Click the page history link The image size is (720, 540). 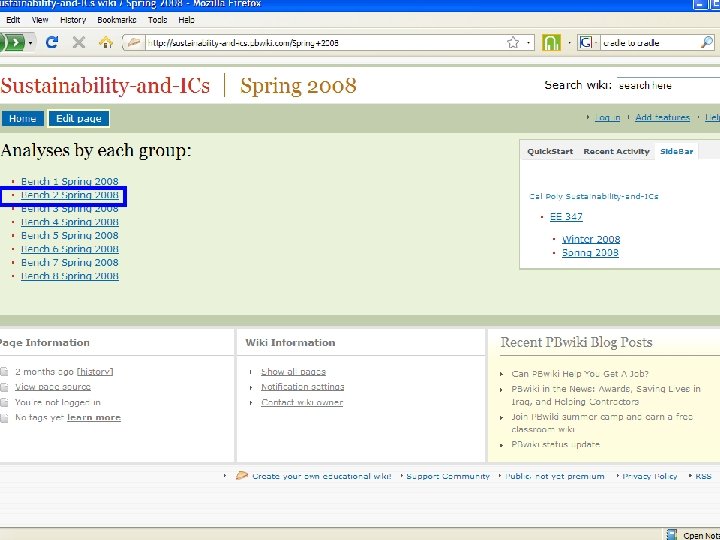(95, 371)
